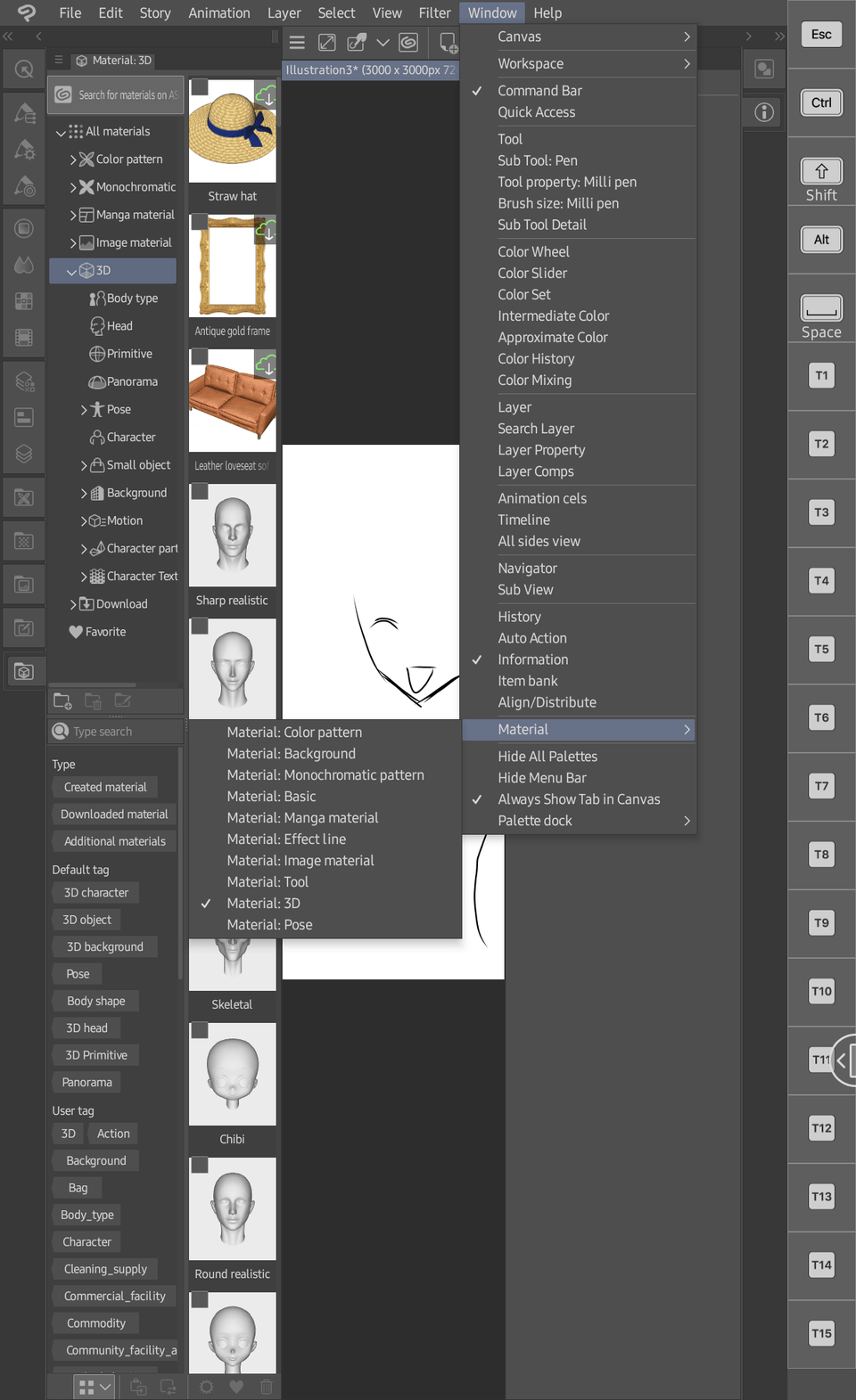Screen dimensions: 856x1400
Task: Open the Color Wheel palette icon in sidebar
Action: [x=24, y=228]
